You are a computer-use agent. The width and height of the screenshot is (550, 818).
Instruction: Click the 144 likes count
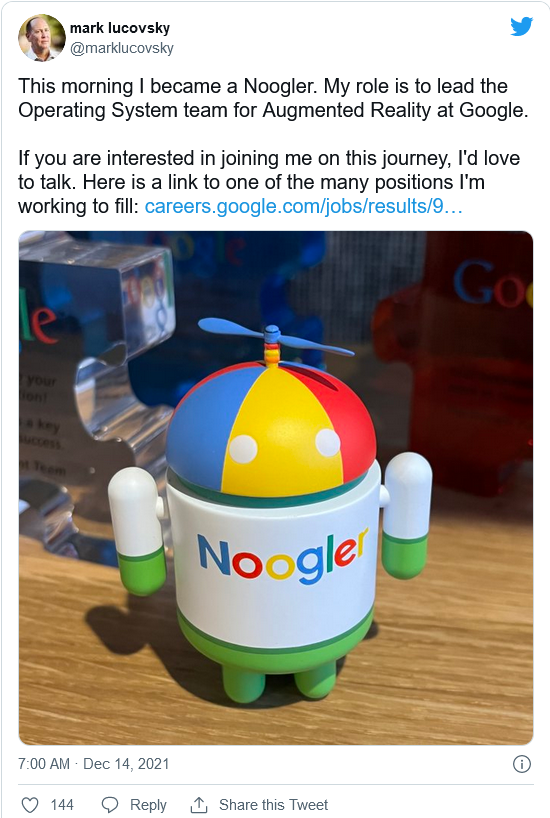[x=62, y=804]
